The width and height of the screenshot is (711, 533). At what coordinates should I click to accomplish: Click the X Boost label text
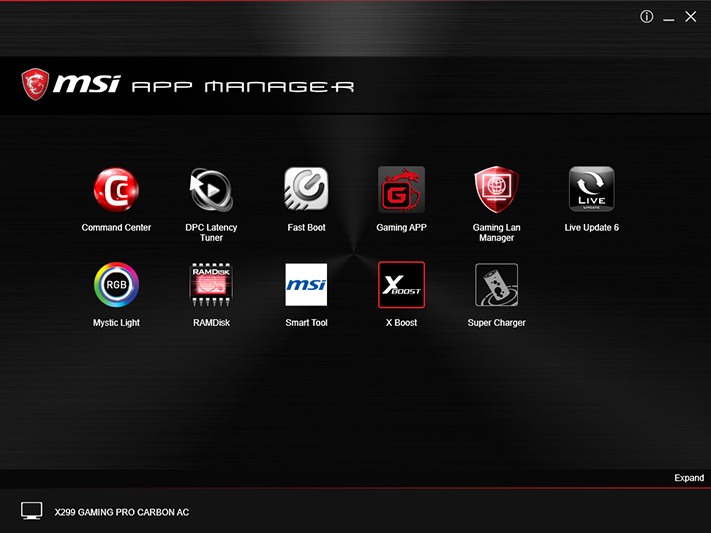tap(401, 323)
